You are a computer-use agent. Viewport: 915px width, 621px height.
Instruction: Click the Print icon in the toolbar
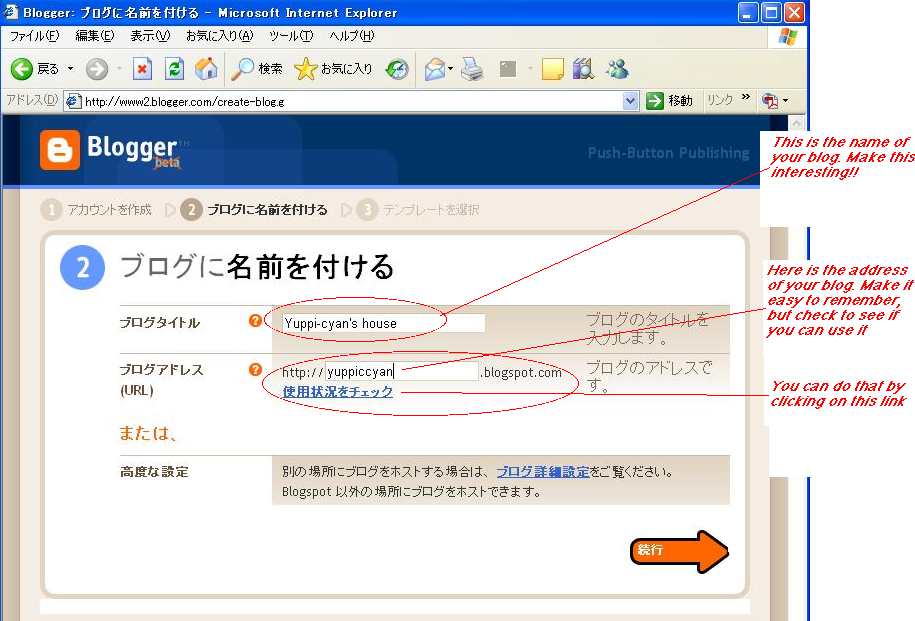(472, 69)
